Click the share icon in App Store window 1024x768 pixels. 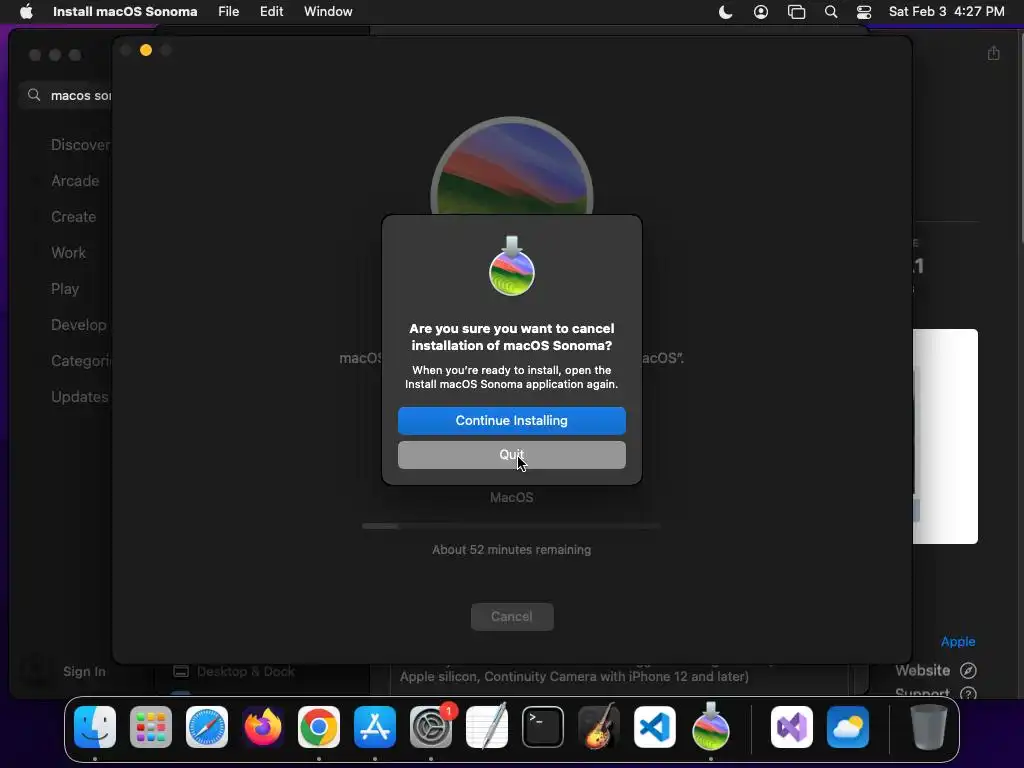coord(993,53)
